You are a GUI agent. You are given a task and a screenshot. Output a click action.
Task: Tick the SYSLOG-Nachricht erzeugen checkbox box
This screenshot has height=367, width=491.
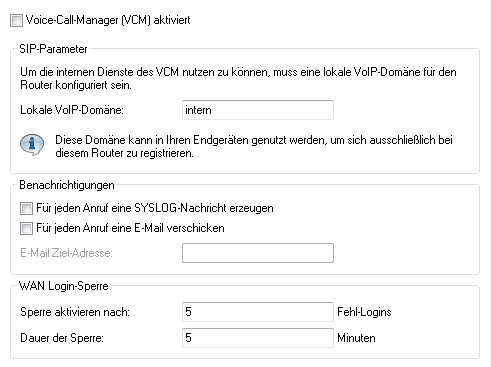point(26,208)
